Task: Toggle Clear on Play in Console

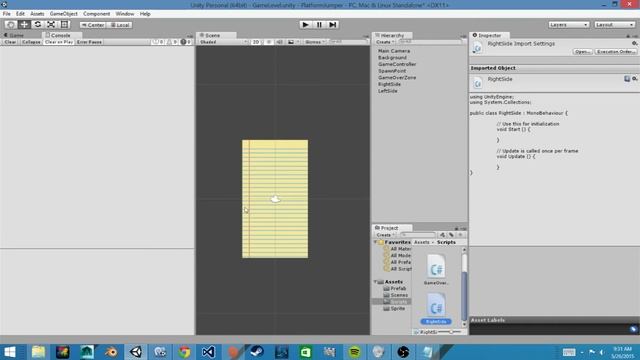Action: pyautogui.click(x=59, y=42)
